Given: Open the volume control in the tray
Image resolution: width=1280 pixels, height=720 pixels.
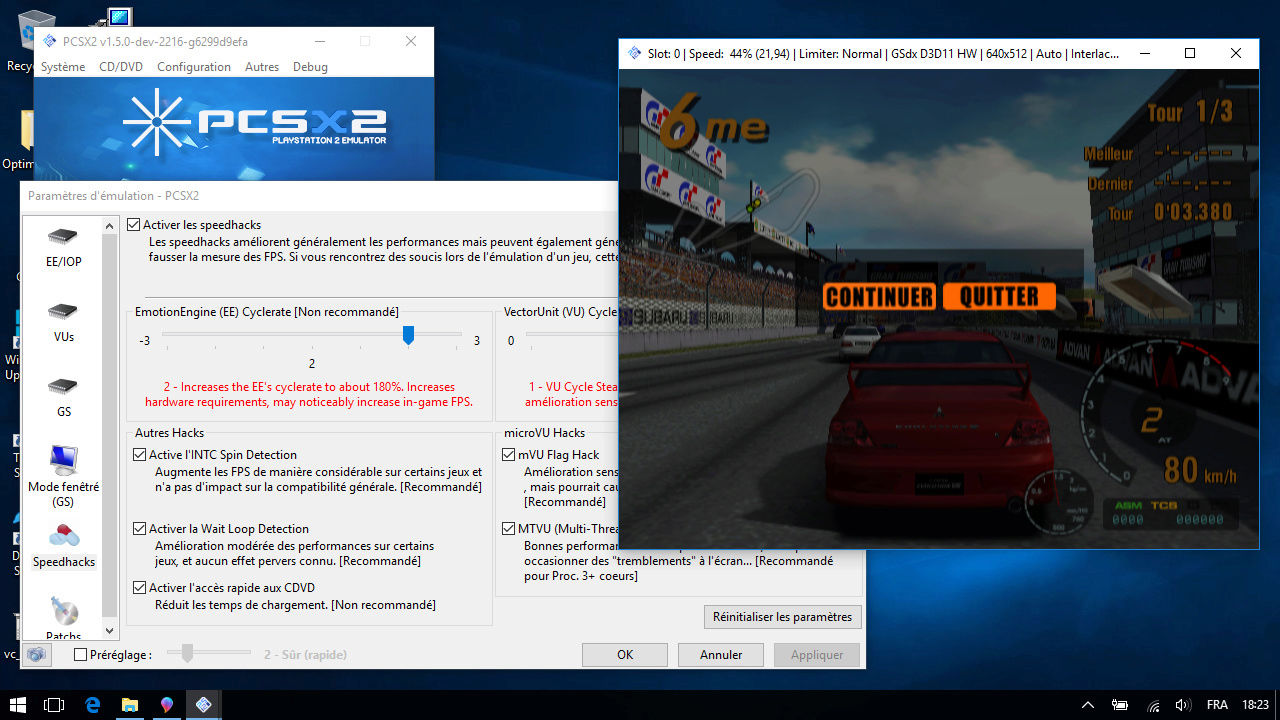Looking at the screenshot, I should (1183, 705).
